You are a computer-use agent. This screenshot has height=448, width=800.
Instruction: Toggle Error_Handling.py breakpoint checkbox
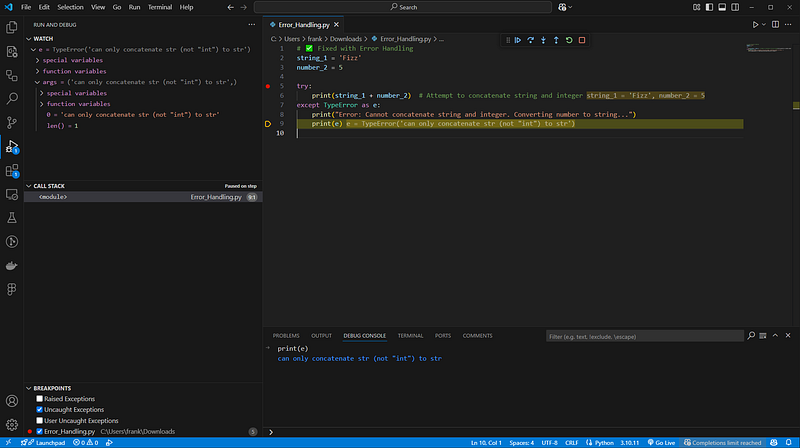(39, 431)
